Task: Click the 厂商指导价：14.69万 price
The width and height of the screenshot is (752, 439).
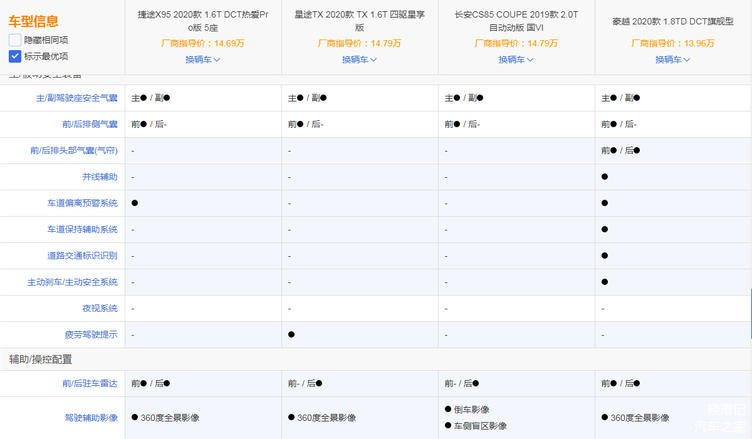Action: [x=203, y=43]
